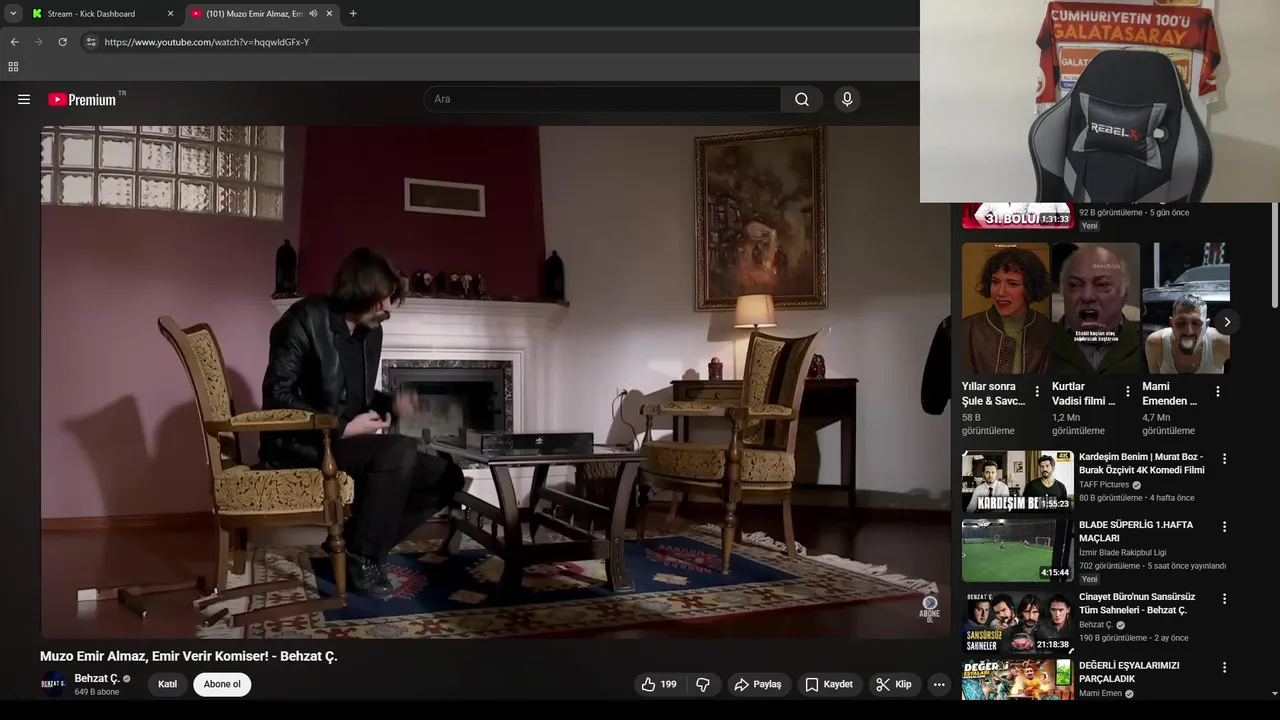Subscribe with Abone ol button
Screen dimensions: 1280x720
[222, 684]
